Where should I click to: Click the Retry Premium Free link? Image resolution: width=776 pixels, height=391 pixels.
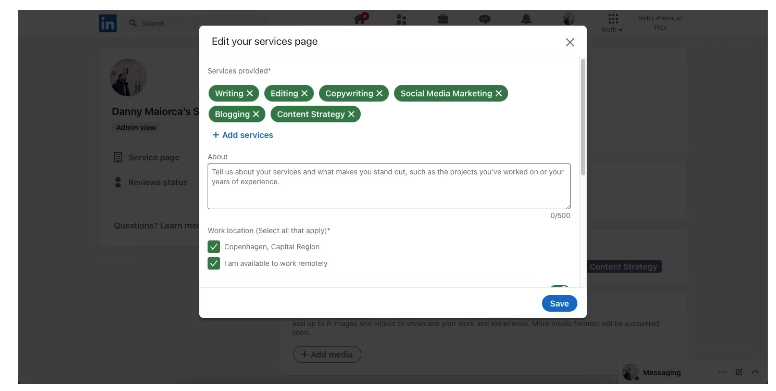point(660,23)
